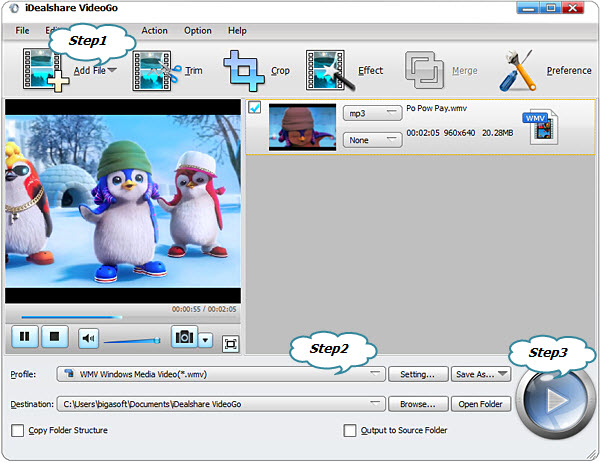
Task: Click the video preview area
Action: point(123,201)
